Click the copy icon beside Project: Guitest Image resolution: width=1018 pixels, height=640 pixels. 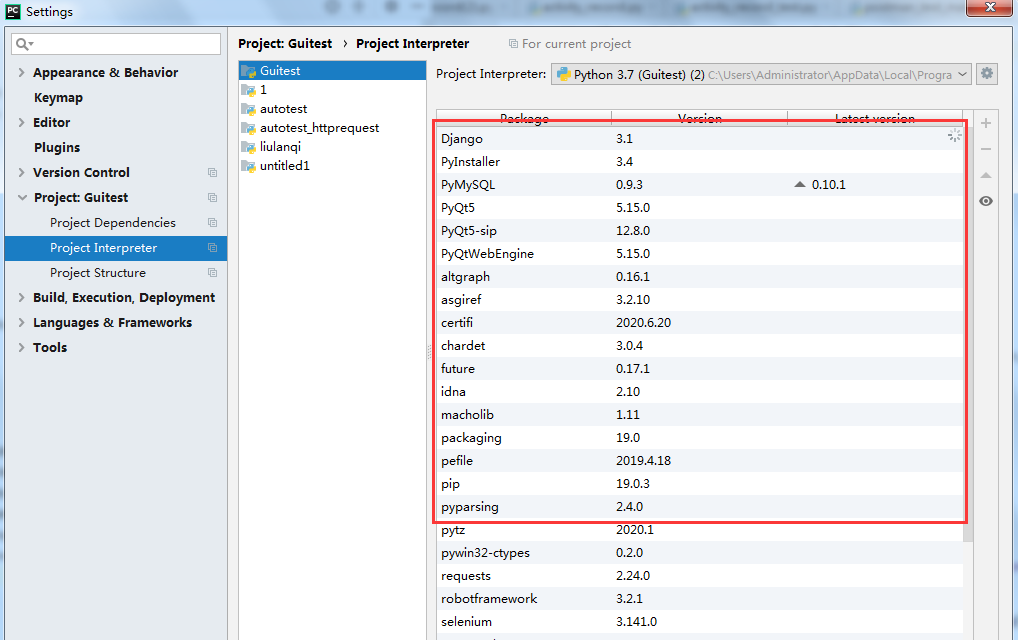point(212,197)
